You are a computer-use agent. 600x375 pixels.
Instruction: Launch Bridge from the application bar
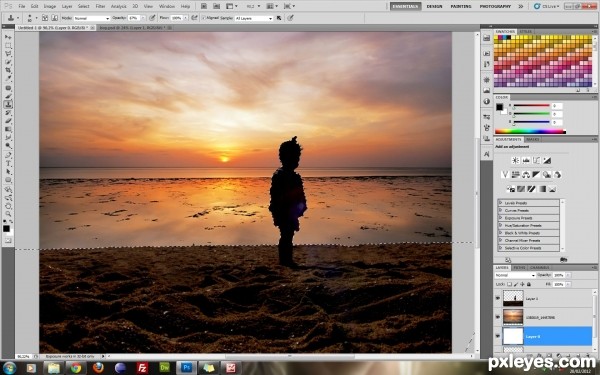click(204, 6)
